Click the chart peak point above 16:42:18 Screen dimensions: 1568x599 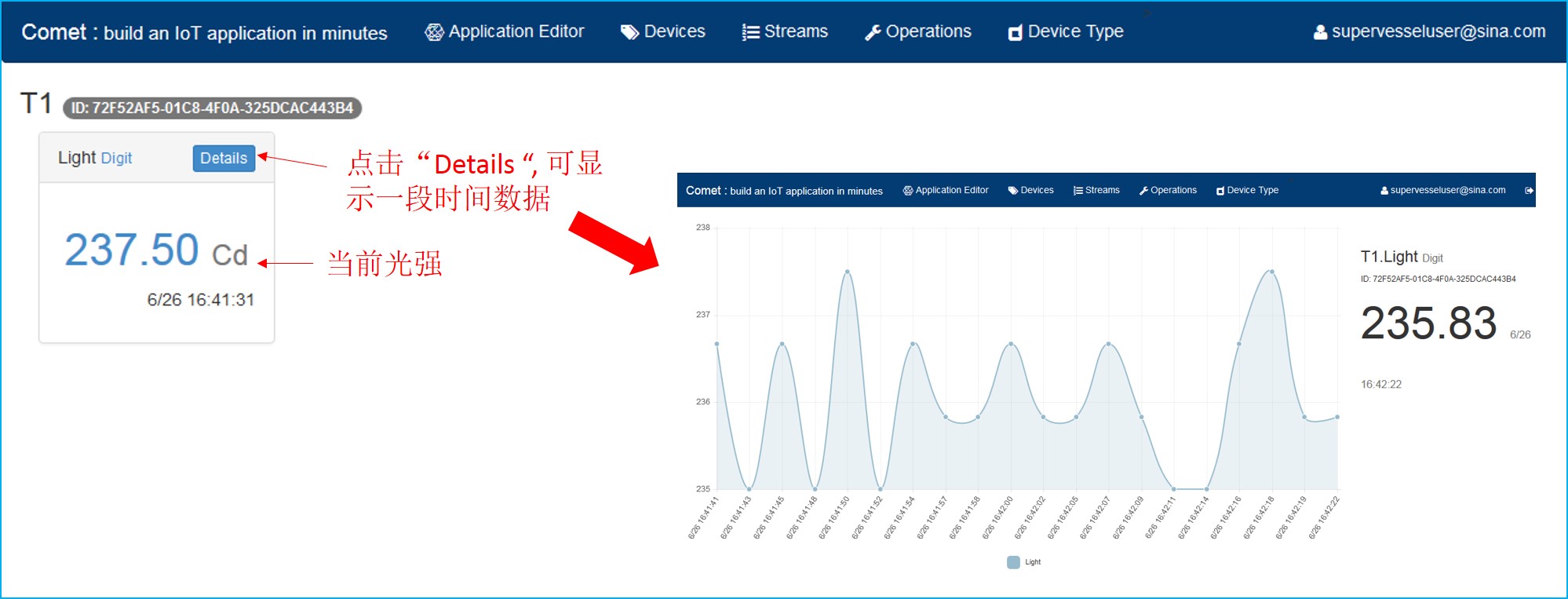tap(1271, 272)
